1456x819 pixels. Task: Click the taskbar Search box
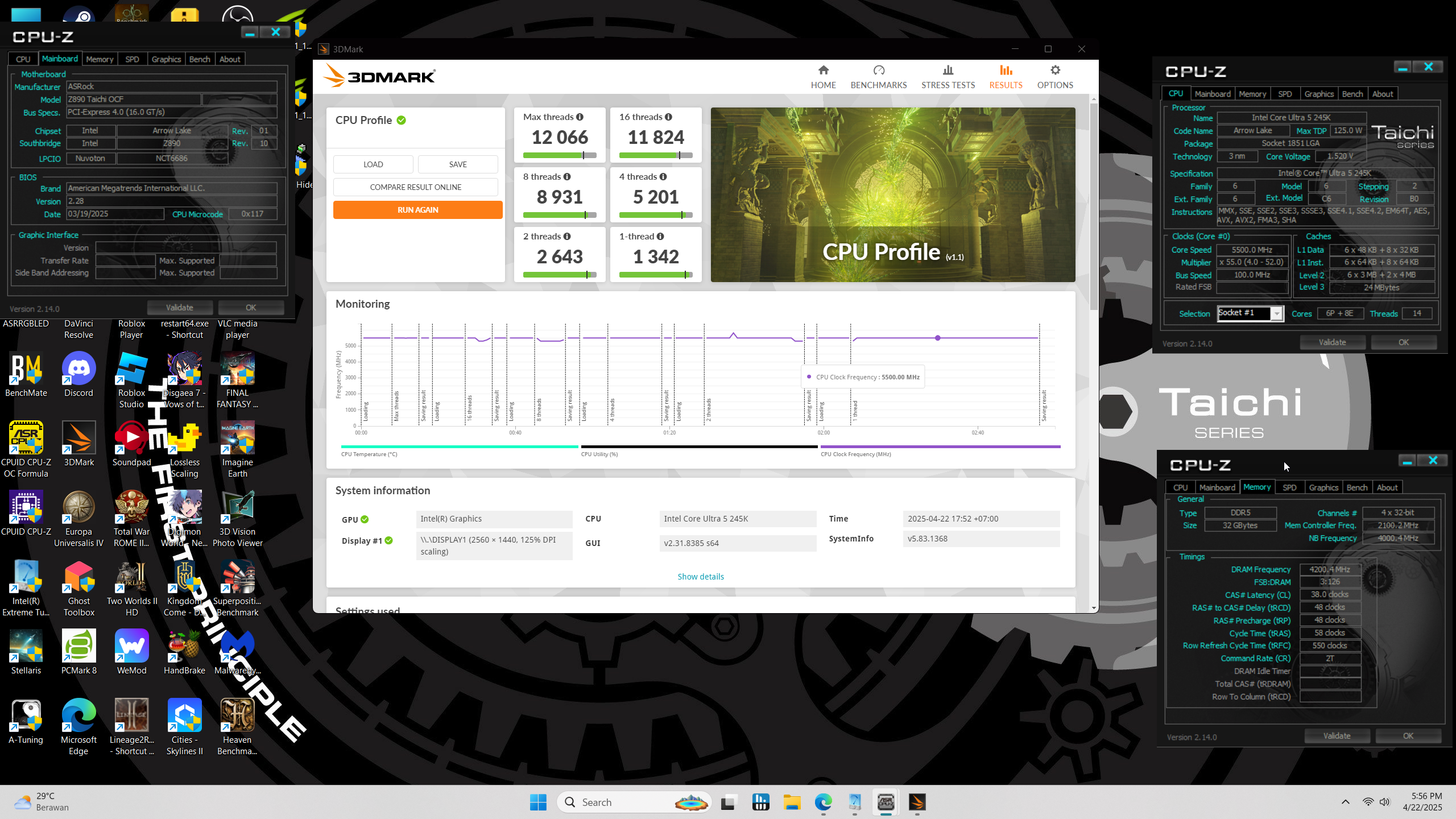[x=634, y=802]
